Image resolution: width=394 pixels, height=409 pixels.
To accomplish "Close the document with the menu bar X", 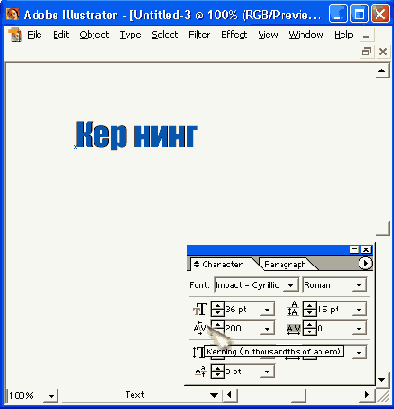I will (x=383, y=52).
